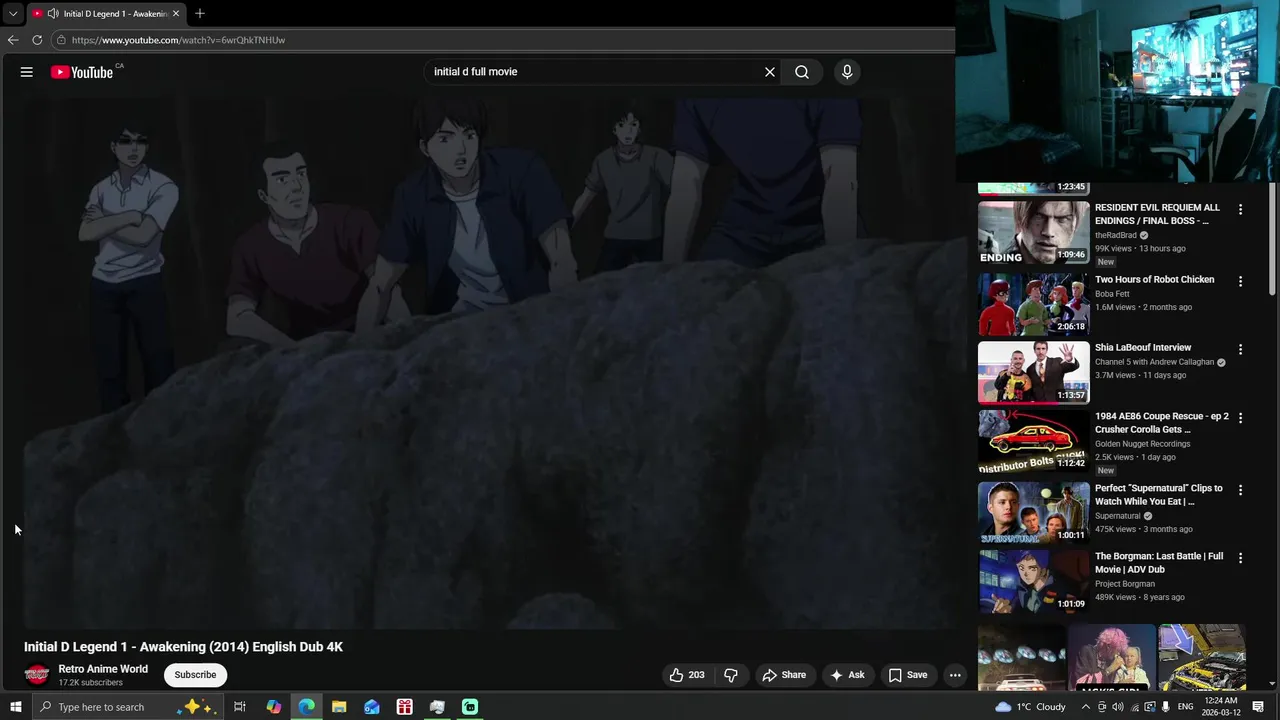Open Task View in the taskbar
Screen dimensions: 1280x720
point(240,707)
